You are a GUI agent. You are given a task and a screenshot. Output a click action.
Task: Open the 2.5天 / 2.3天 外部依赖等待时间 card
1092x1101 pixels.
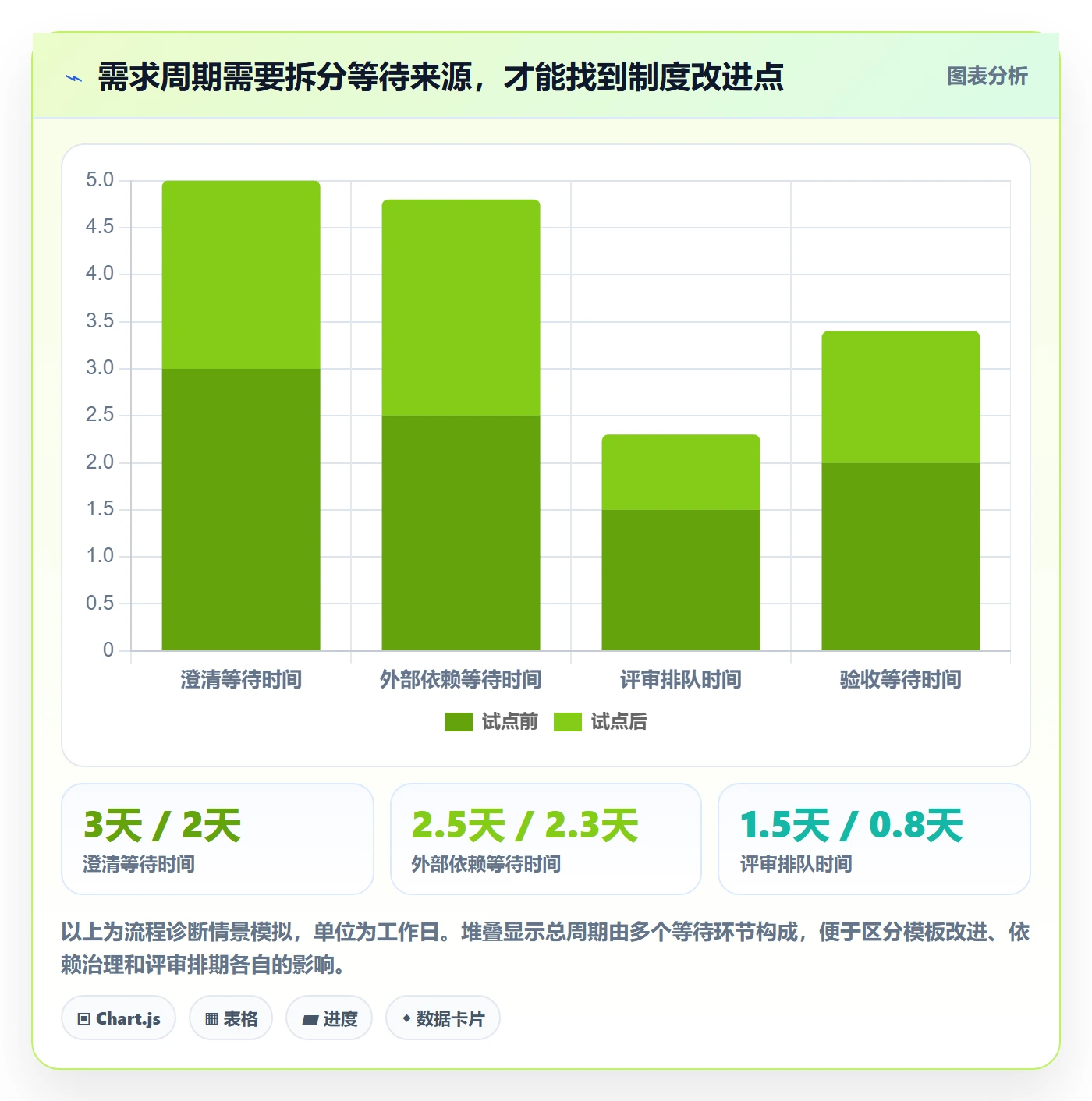(546, 839)
